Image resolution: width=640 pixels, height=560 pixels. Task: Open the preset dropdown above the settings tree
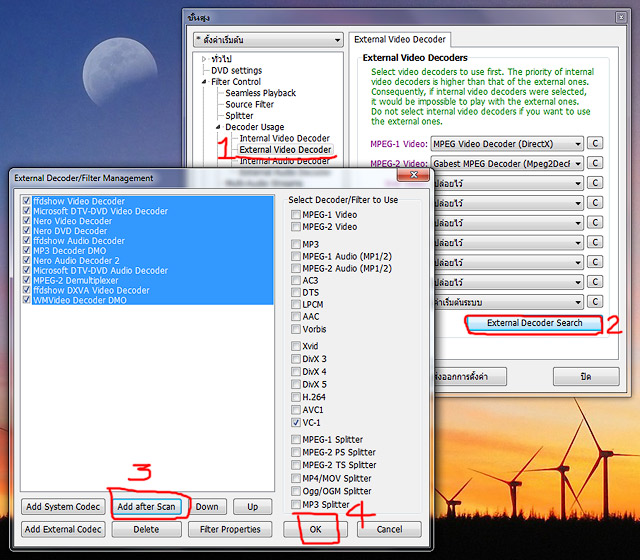coord(268,40)
